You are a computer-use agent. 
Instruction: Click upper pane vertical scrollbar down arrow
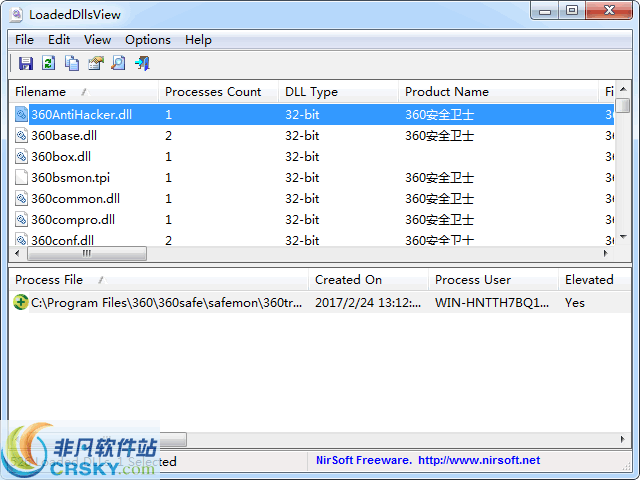pos(623,237)
